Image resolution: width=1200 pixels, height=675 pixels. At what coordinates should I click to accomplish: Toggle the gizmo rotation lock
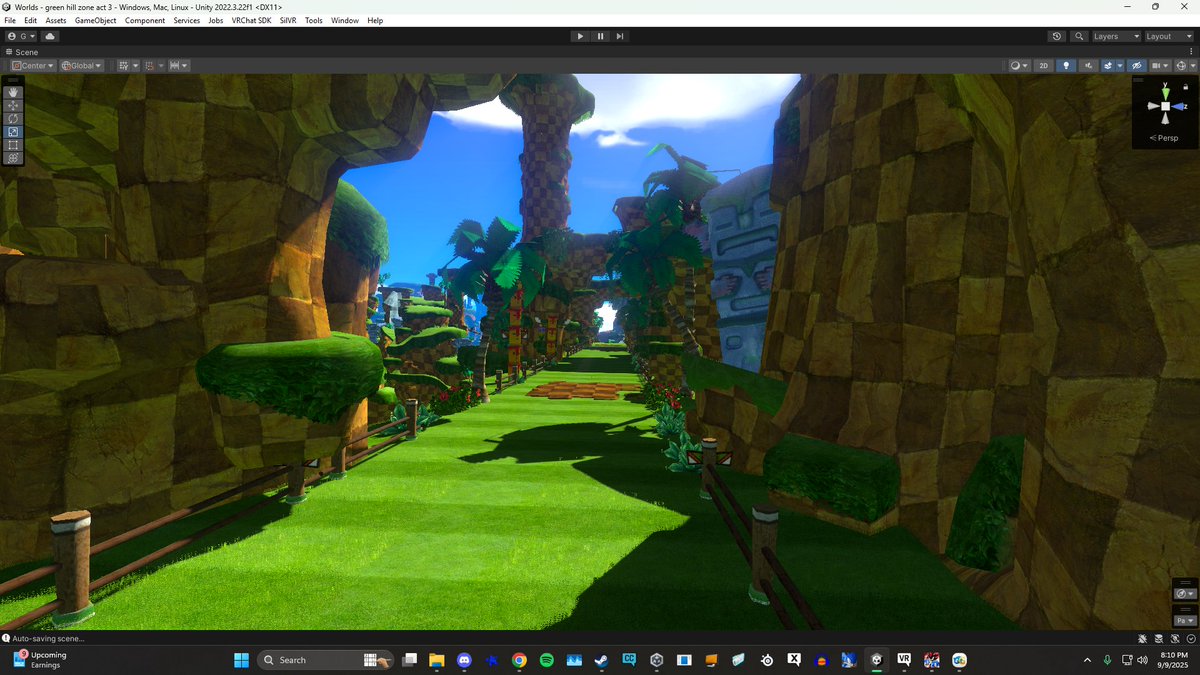1185,87
